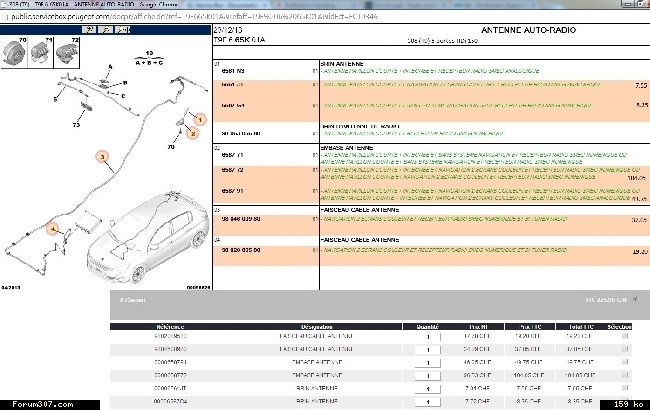Click label C in the parts diagram
This screenshot has width=650, height=410.
(x=123, y=96)
